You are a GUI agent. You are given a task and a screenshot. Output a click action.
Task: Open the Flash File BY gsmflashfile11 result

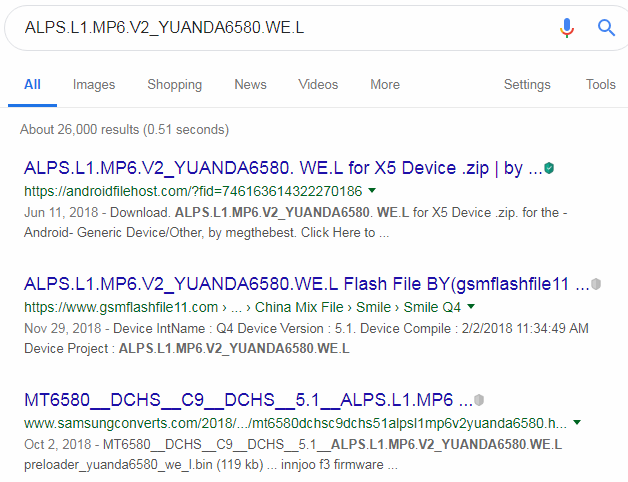click(x=306, y=284)
